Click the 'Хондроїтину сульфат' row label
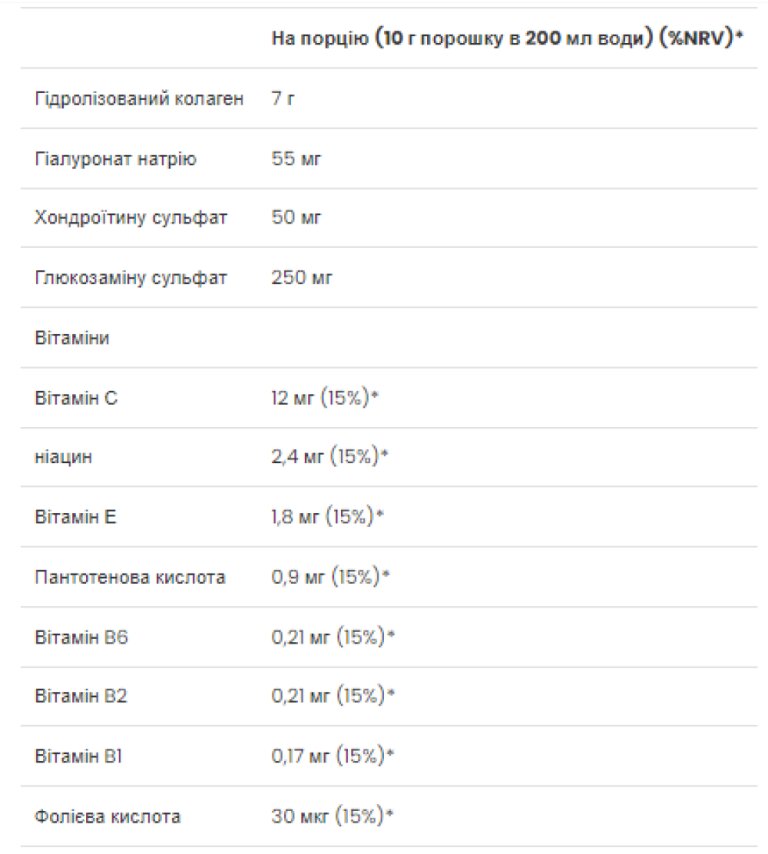Image resolution: width=768 pixels, height=854 pixels. tap(130, 218)
